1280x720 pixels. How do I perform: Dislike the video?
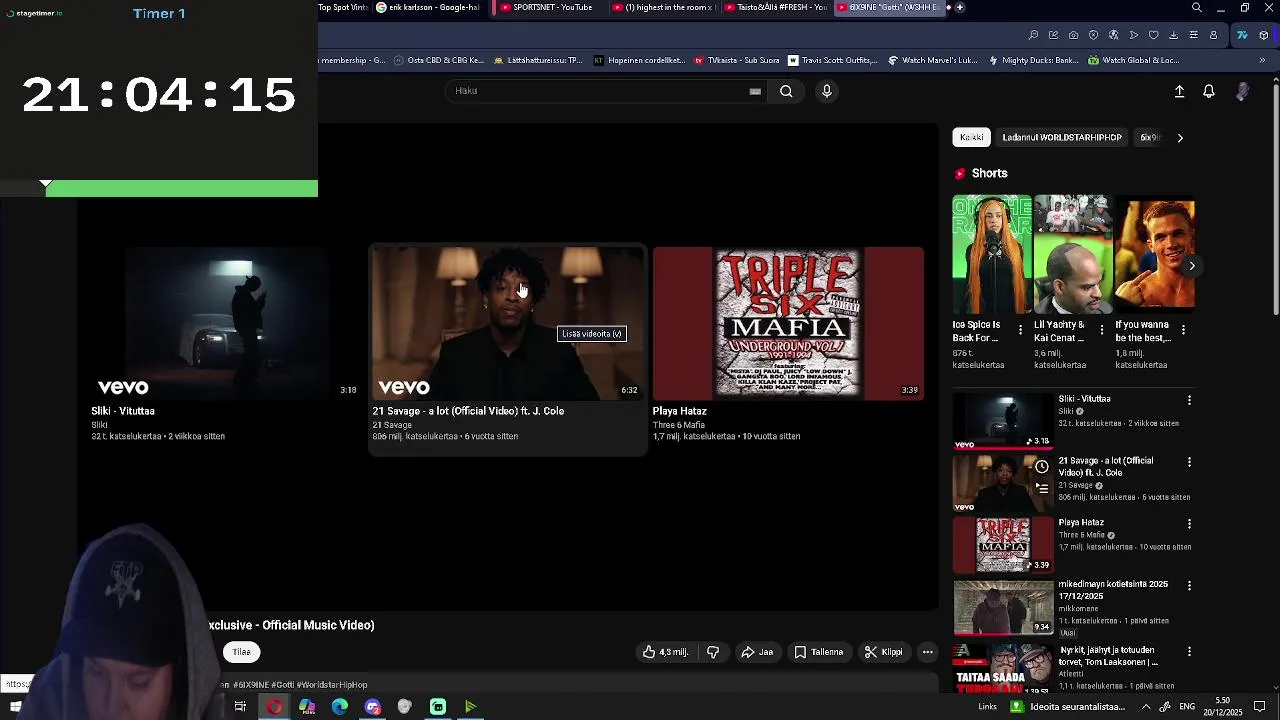(713, 652)
